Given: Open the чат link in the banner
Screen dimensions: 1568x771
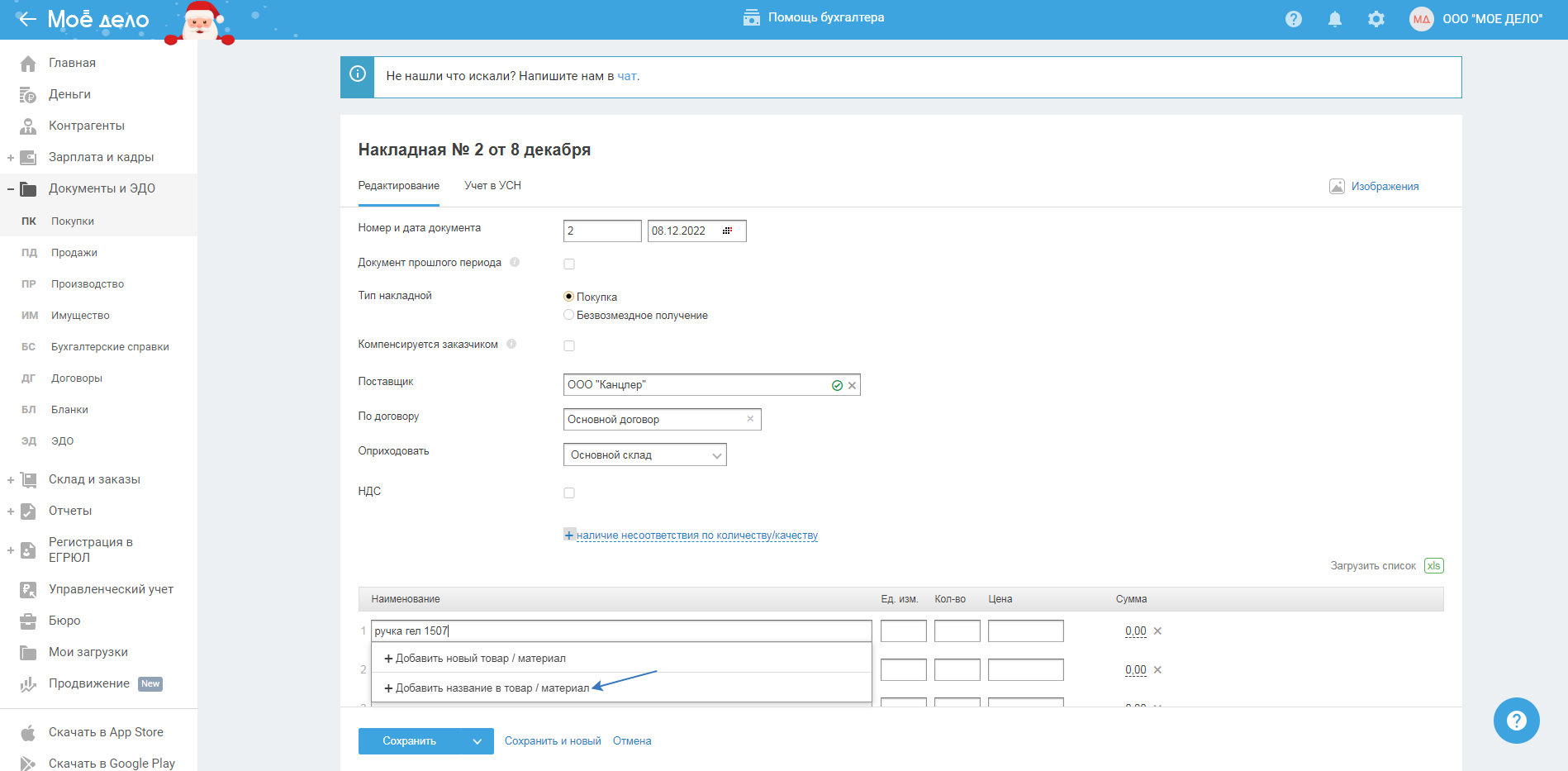Looking at the screenshot, I should 627,76.
